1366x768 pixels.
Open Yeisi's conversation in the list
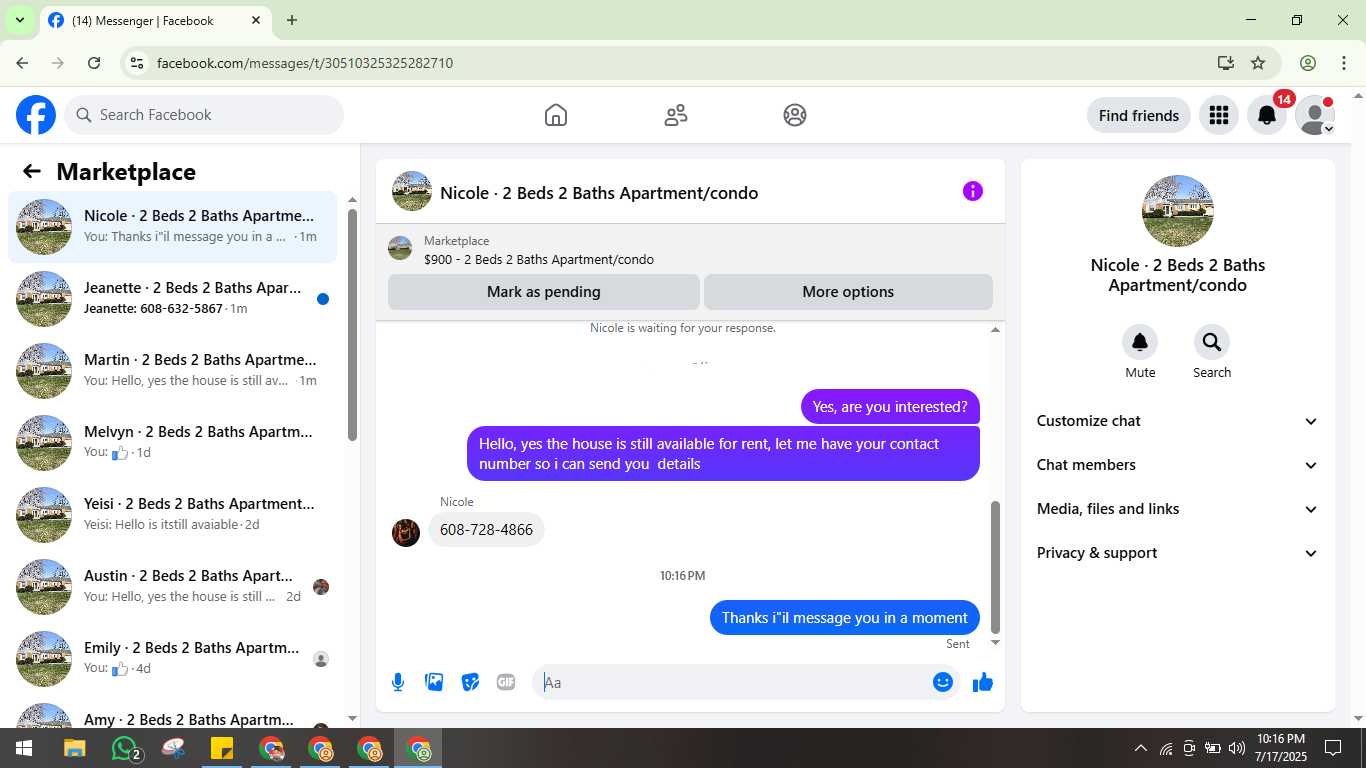point(172,515)
